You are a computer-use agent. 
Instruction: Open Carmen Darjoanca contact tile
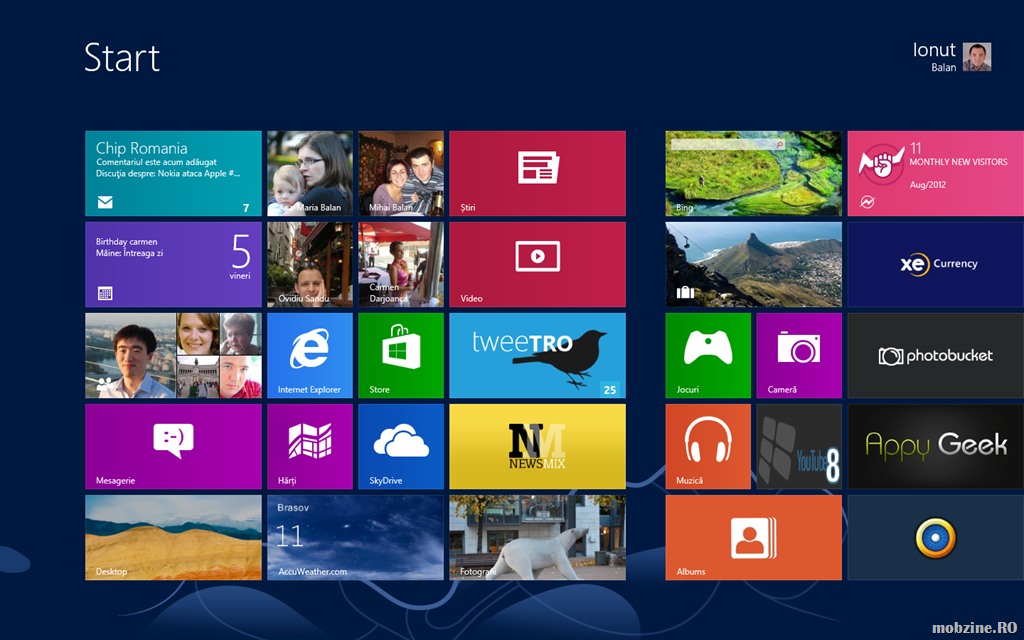pos(401,264)
